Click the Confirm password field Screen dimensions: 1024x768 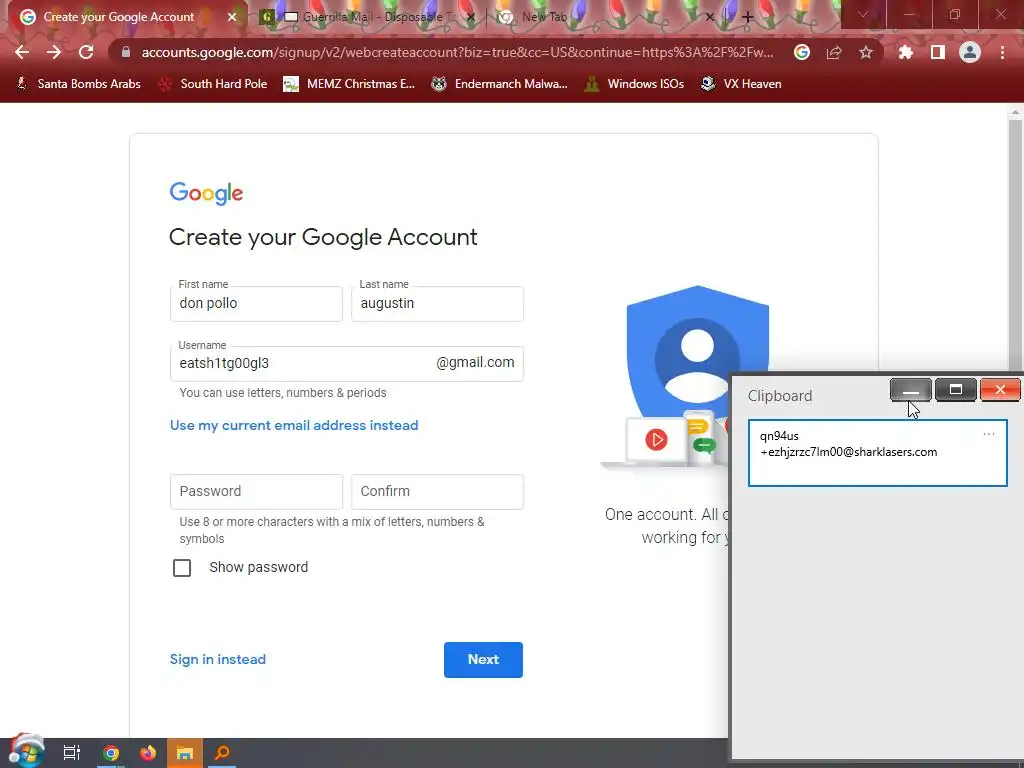pos(437,492)
